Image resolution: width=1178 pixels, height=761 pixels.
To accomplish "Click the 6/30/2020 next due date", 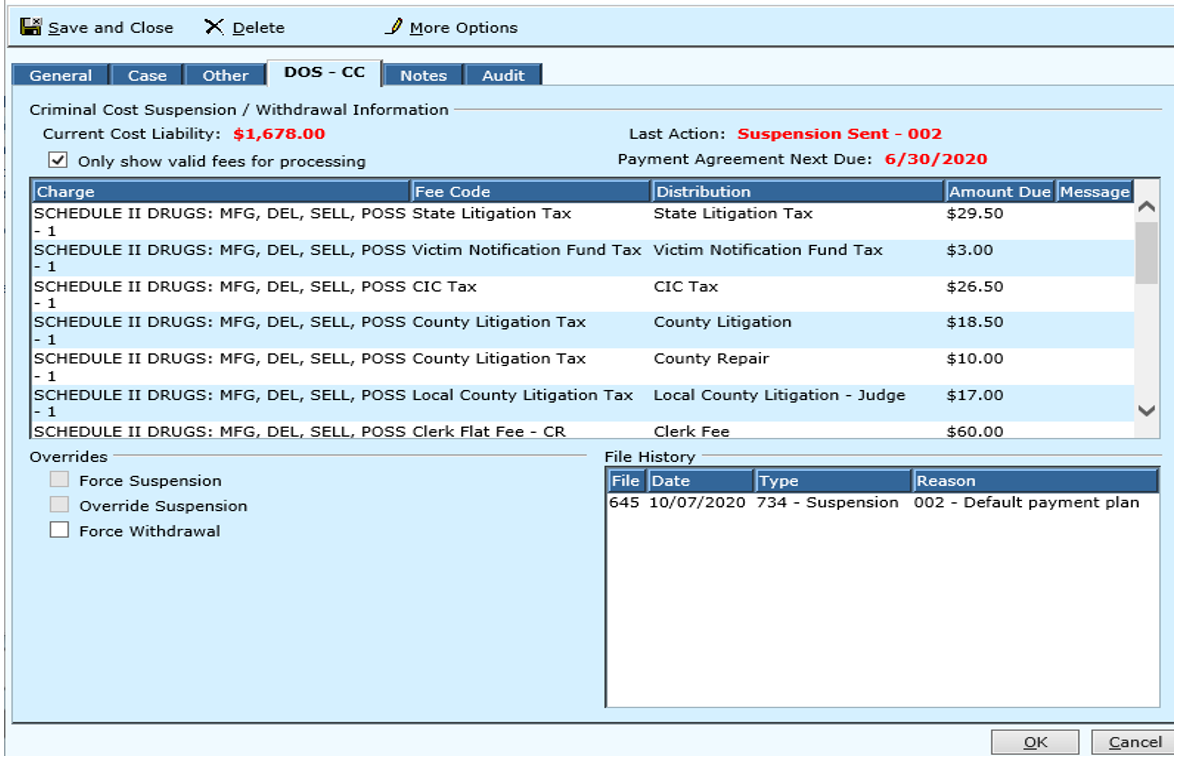I will tap(936, 159).
